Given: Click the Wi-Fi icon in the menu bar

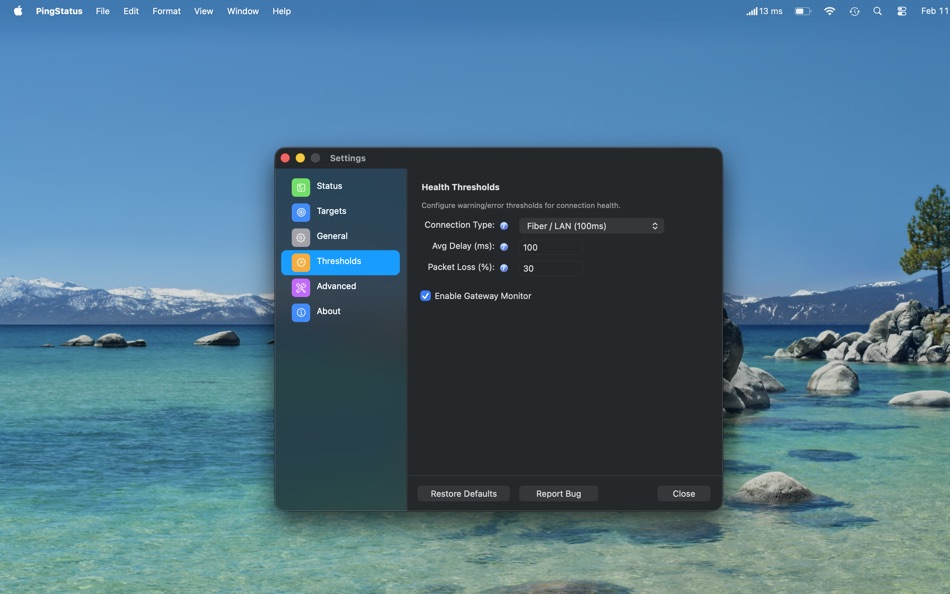Looking at the screenshot, I should (829, 11).
